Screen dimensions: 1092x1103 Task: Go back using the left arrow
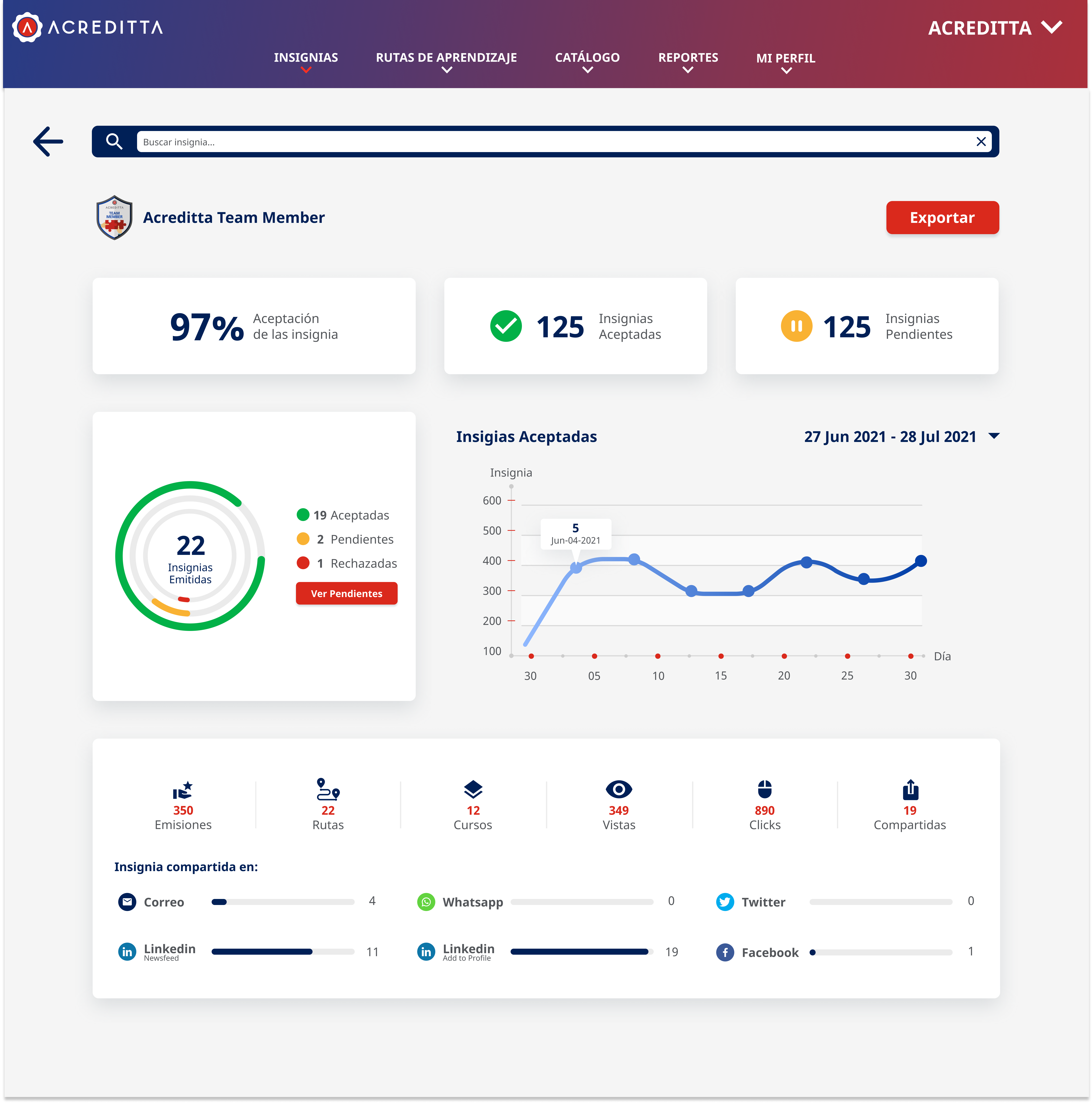[48, 142]
